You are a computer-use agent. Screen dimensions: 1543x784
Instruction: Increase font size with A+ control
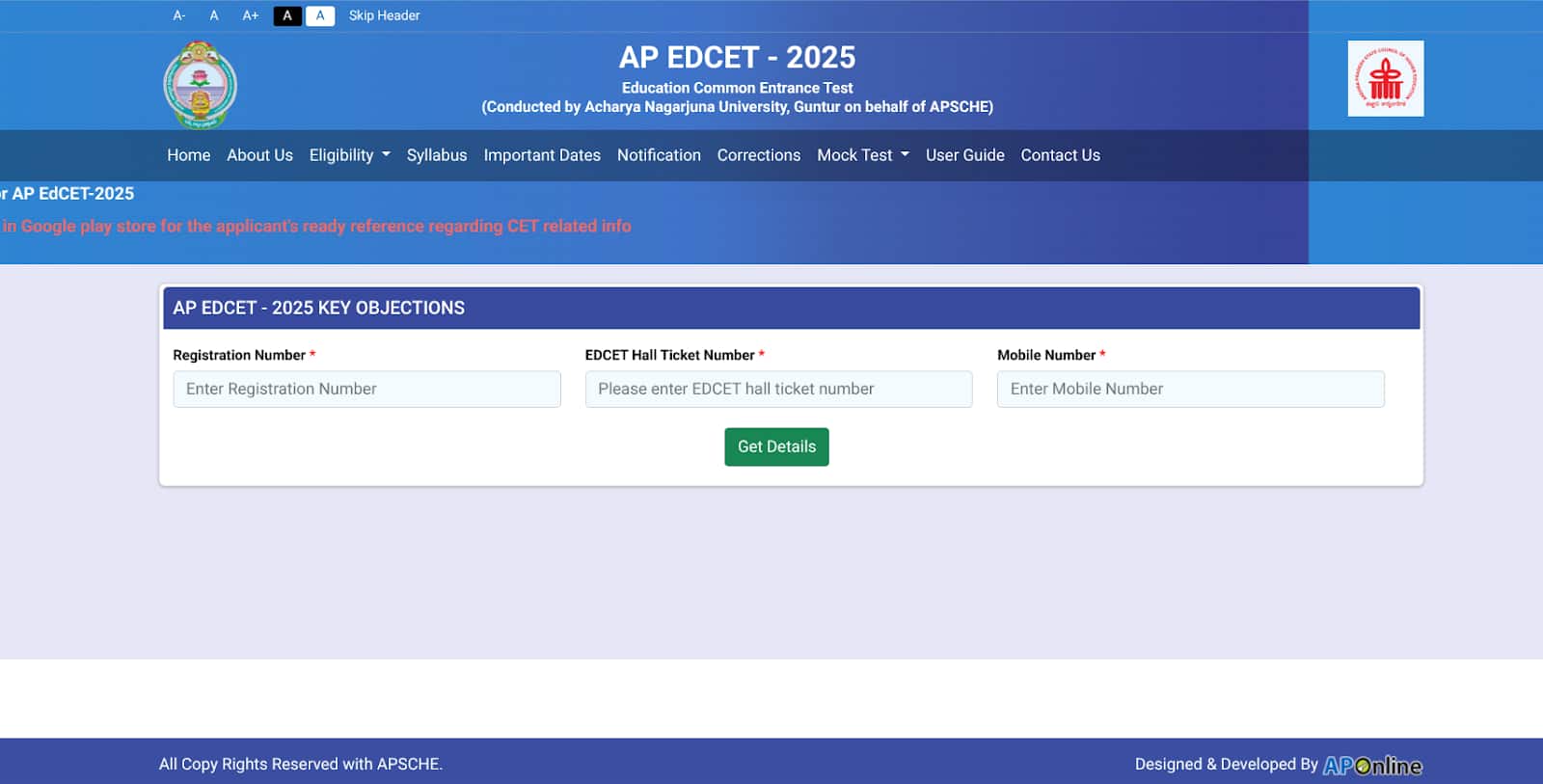click(251, 15)
